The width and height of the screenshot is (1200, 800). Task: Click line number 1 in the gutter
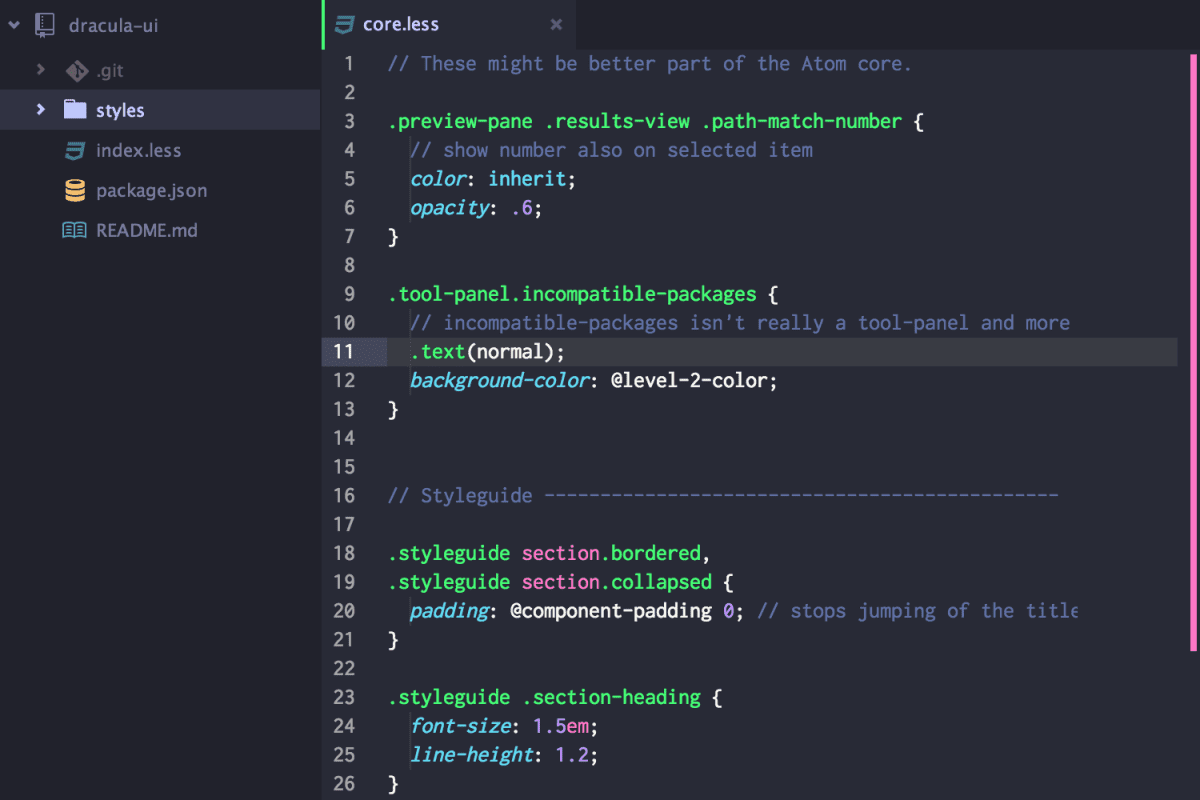[x=348, y=63]
